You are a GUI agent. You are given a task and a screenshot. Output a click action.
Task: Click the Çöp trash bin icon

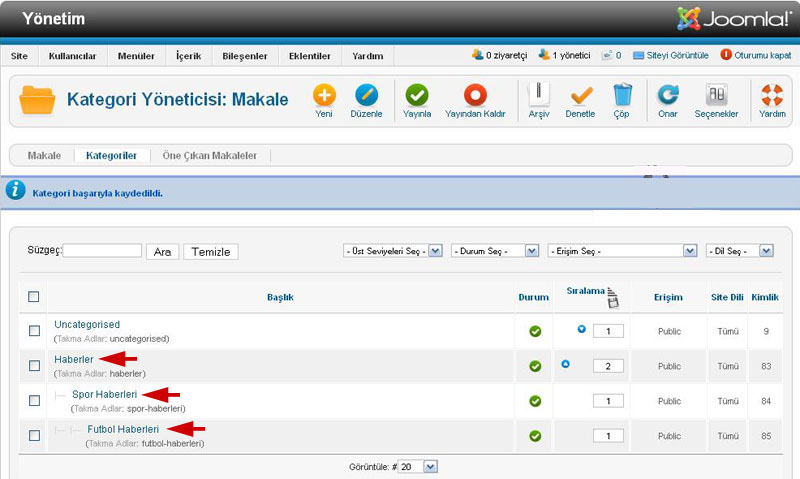tap(621, 95)
